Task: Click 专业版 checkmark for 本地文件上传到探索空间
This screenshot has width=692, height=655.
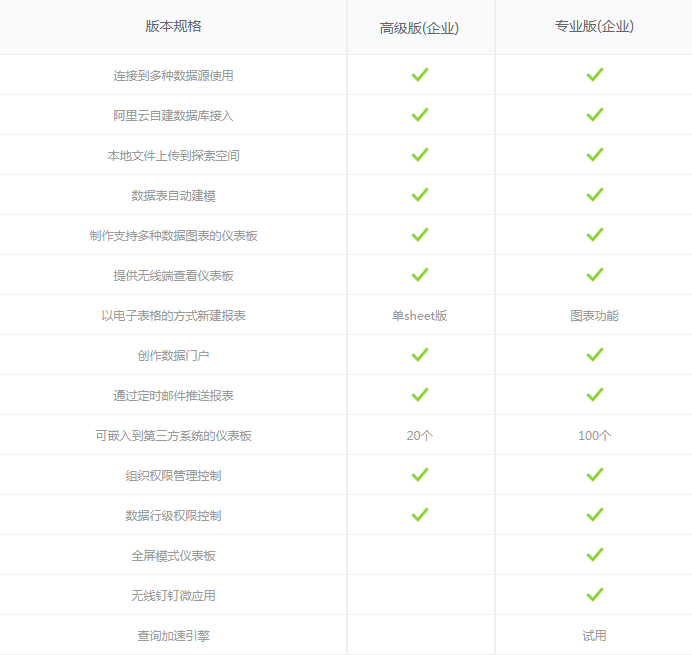Action: (594, 154)
